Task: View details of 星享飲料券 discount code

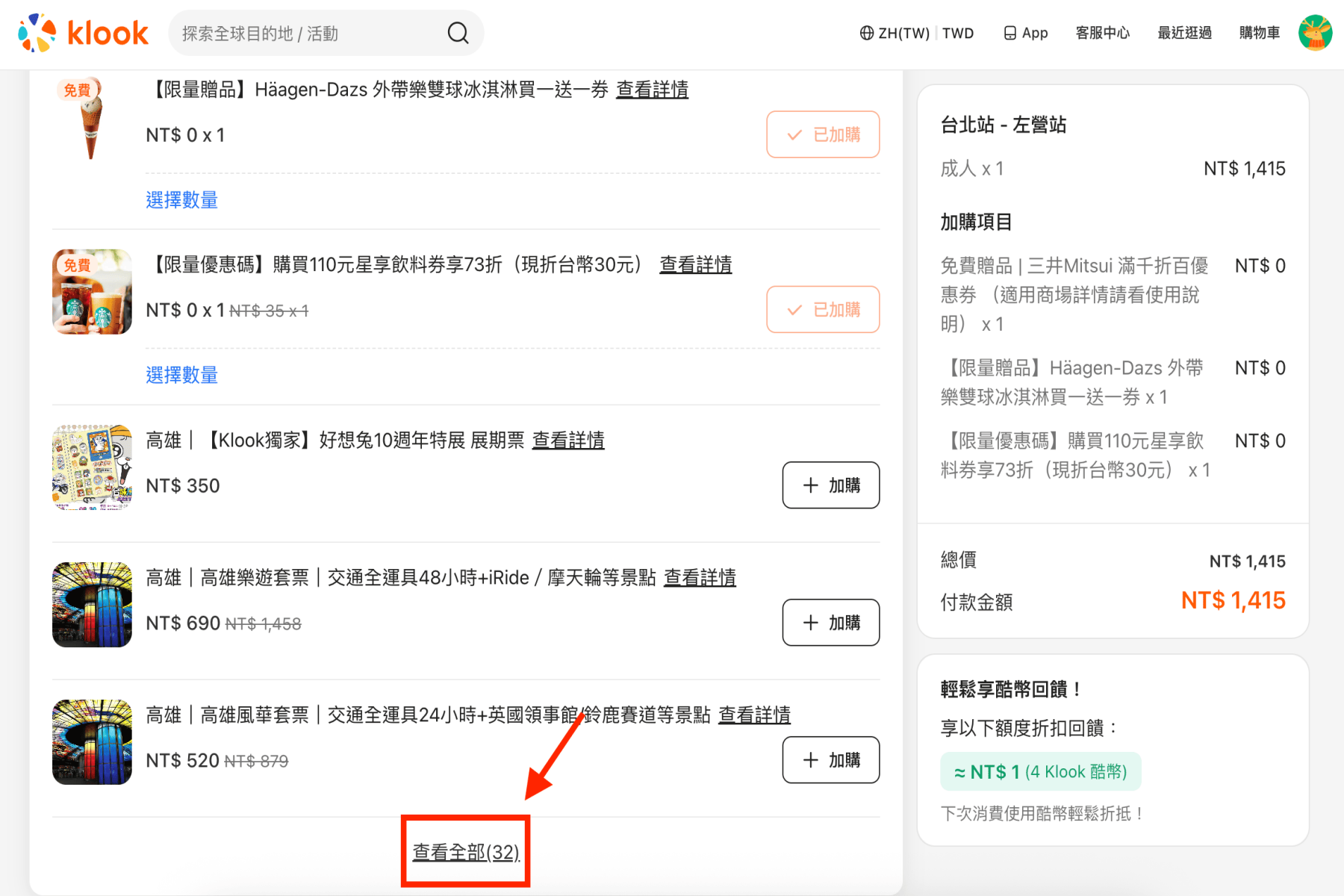Action: [x=695, y=264]
